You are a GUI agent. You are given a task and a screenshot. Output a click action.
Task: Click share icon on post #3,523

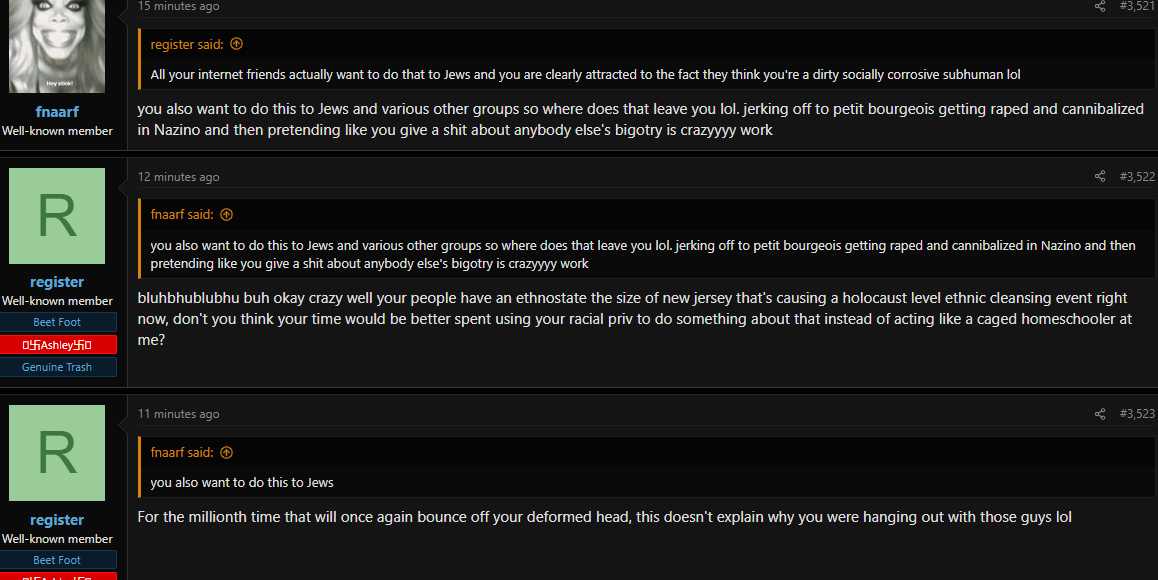[1100, 414]
